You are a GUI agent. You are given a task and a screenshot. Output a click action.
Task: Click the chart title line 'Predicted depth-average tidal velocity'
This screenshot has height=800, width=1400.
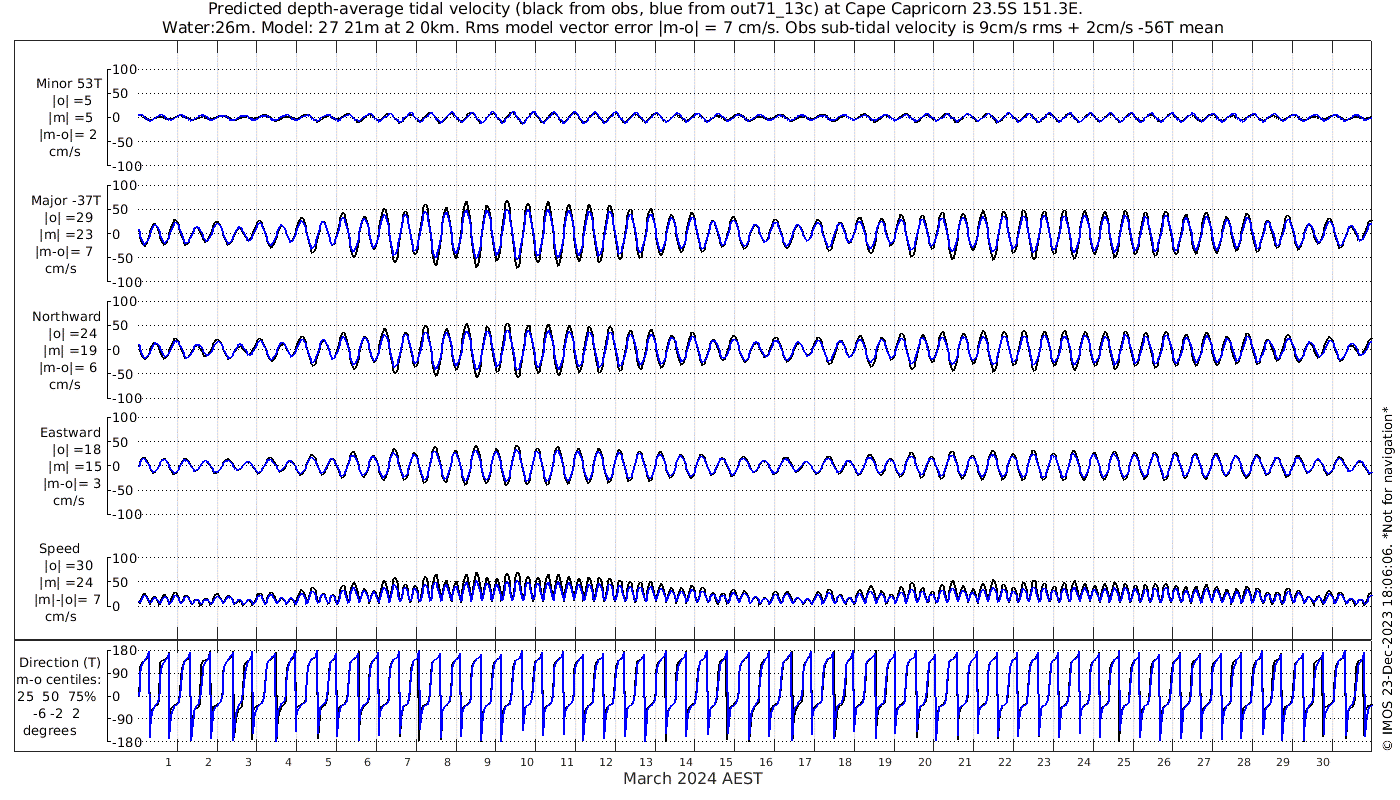(x=645, y=9)
